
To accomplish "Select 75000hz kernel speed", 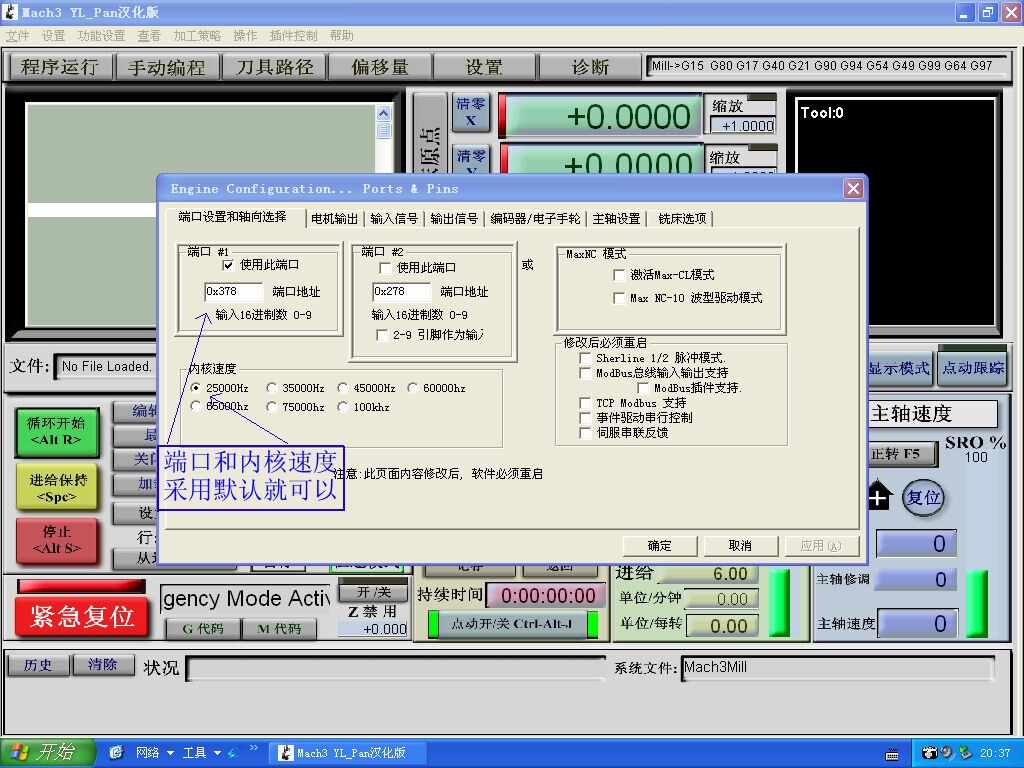I will pos(271,407).
